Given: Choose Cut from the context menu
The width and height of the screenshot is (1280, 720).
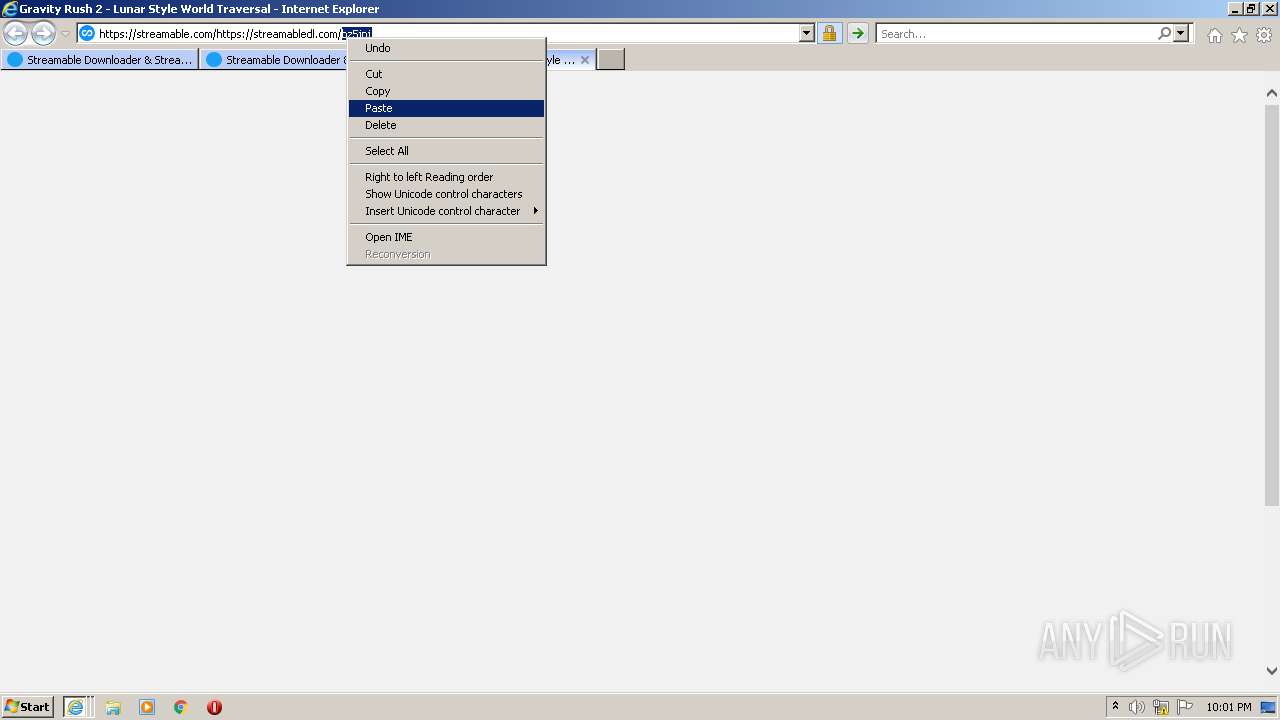Looking at the screenshot, I should 446,74.
